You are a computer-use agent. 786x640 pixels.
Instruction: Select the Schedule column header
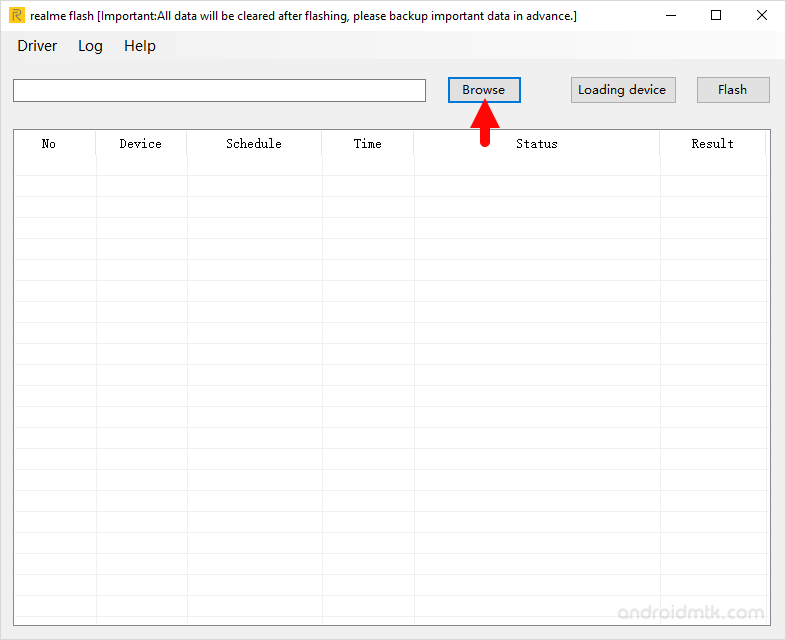coord(254,144)
